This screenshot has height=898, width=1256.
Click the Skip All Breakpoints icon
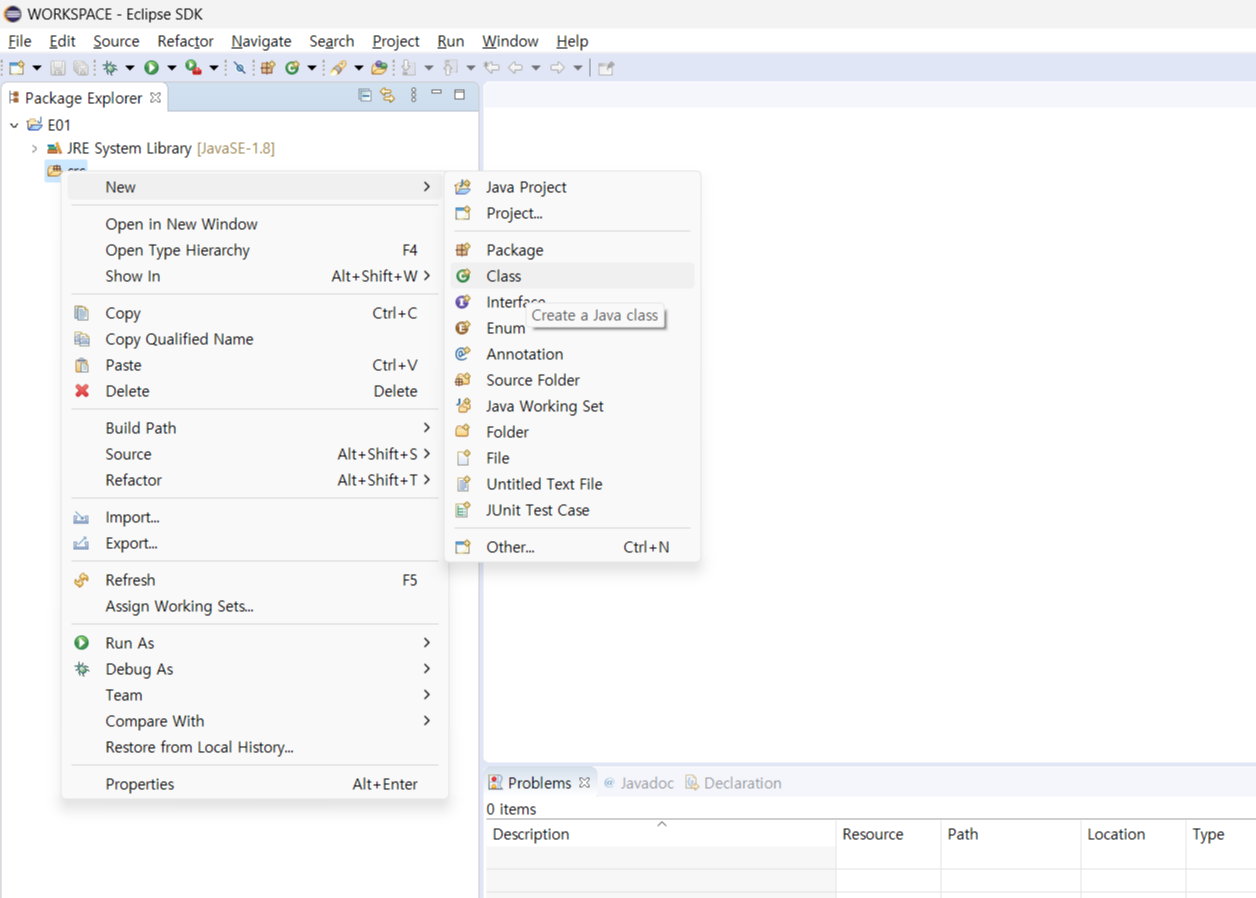[x=240, y=68]
